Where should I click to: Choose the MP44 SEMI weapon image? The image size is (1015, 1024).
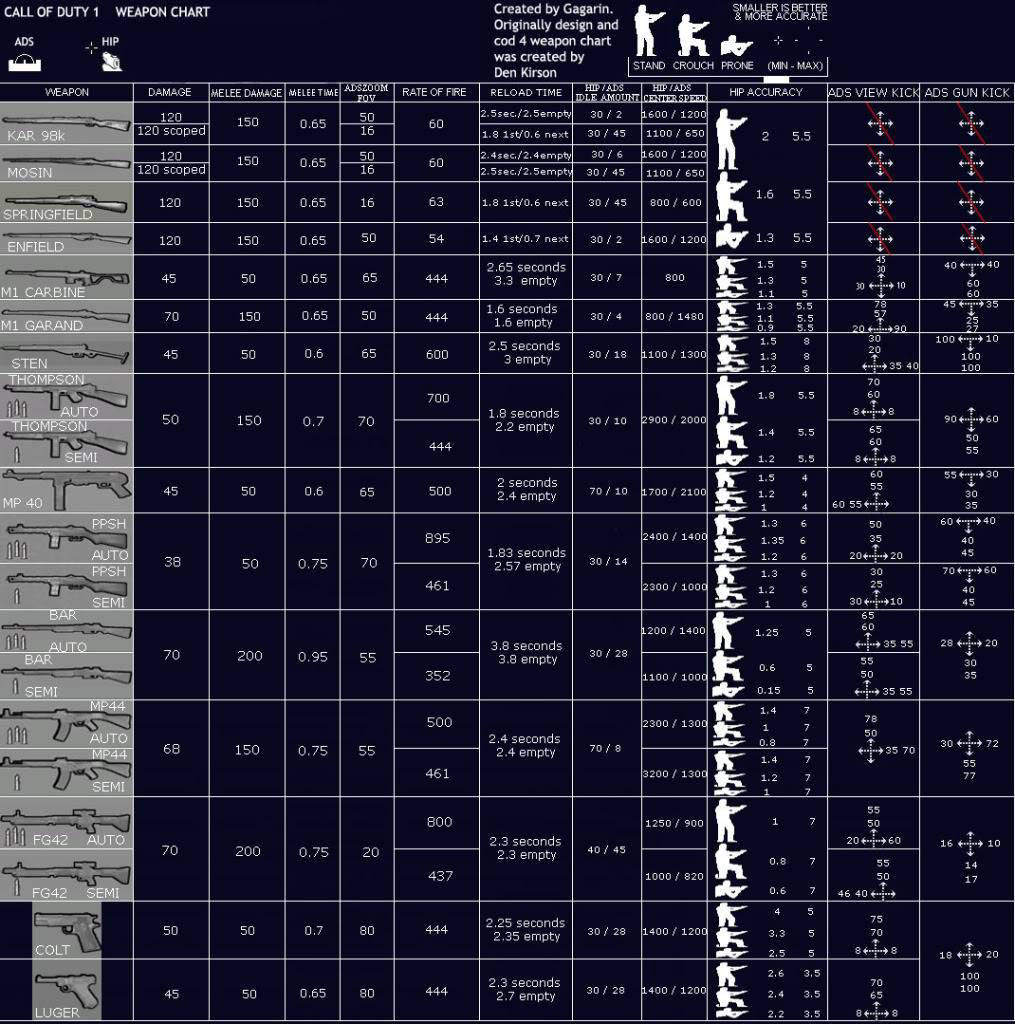point(66,772)
